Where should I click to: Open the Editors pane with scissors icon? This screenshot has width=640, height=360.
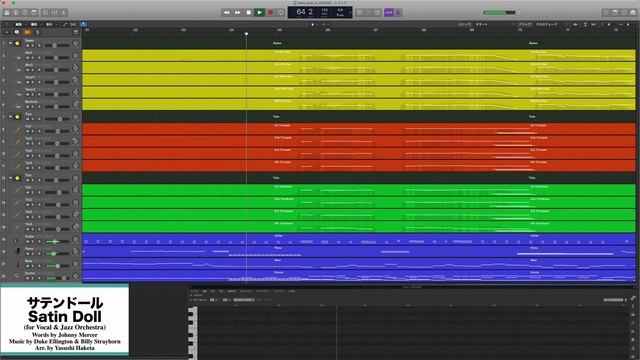(63, 13)
